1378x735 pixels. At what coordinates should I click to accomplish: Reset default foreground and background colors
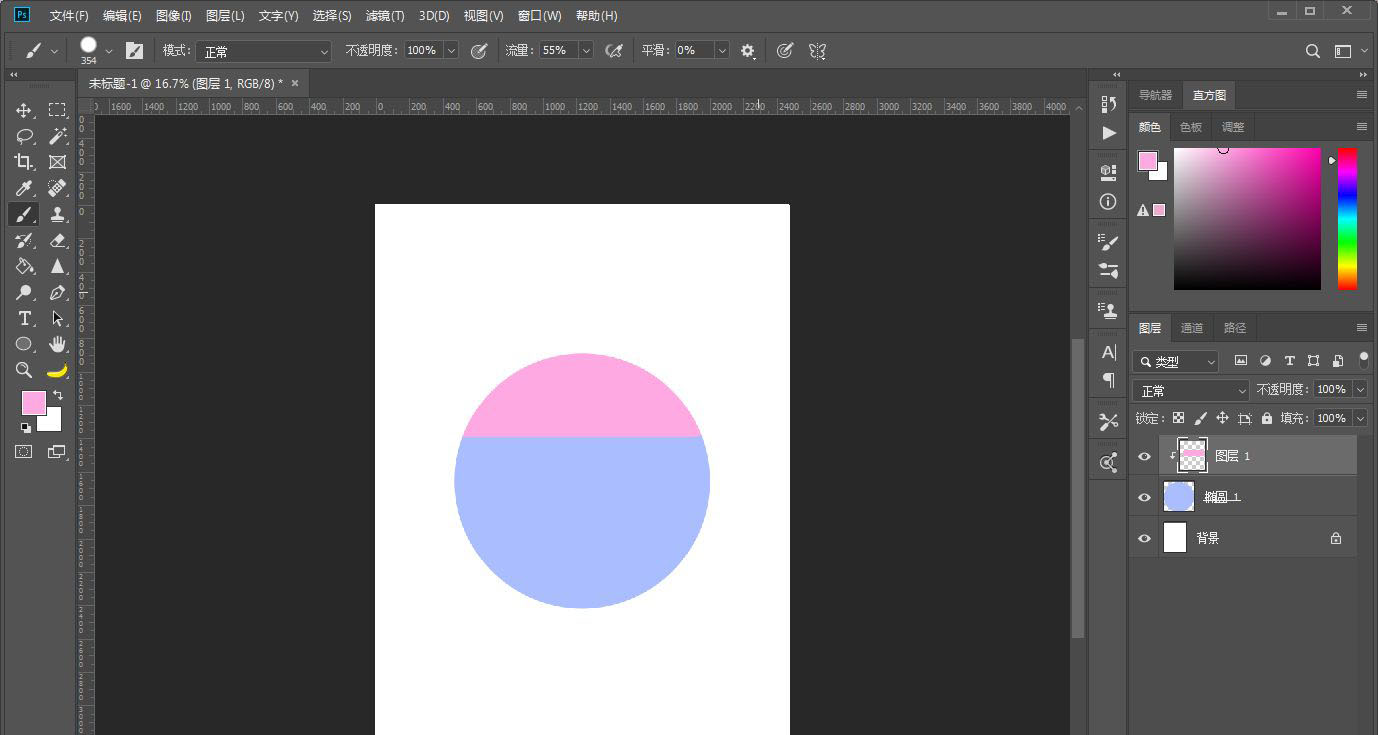click(25, 428)
